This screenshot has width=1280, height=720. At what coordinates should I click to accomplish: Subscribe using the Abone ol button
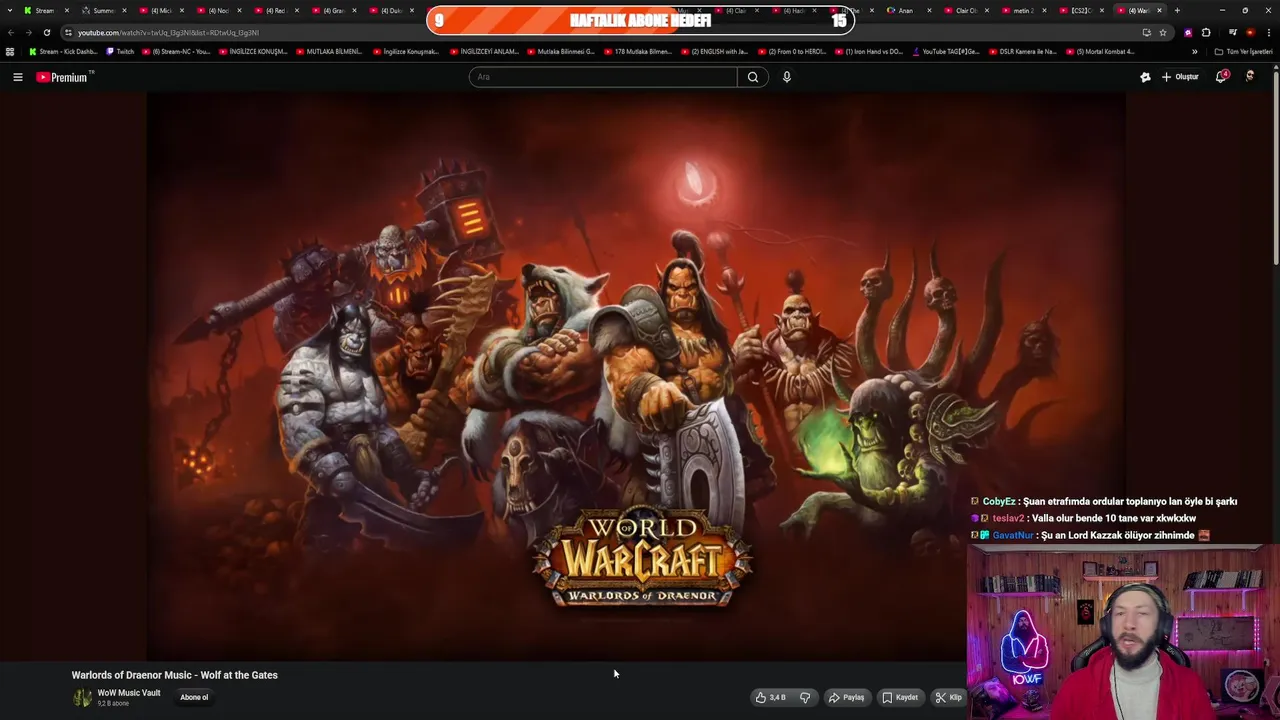(x=194, y=697)
